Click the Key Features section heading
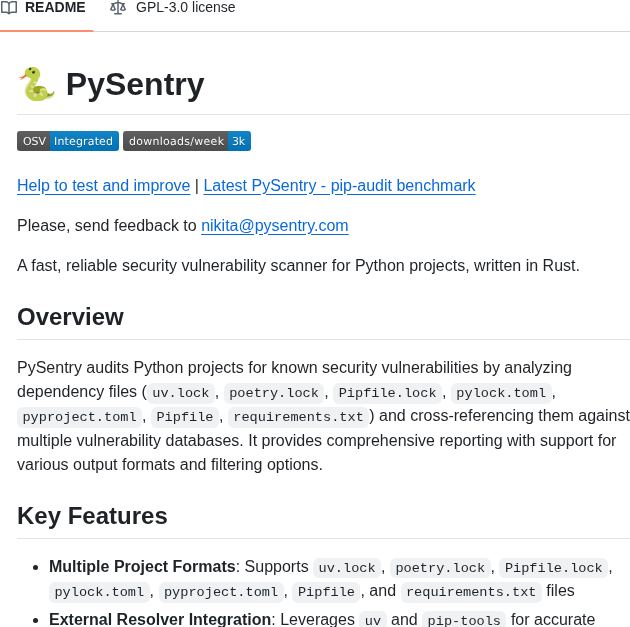The width and height of the screenshot is (630, 627). [92, 516]
